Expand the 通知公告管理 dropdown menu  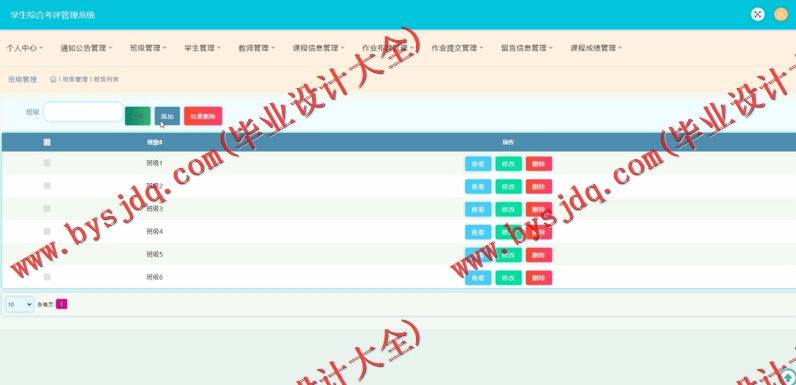(86, 48)
